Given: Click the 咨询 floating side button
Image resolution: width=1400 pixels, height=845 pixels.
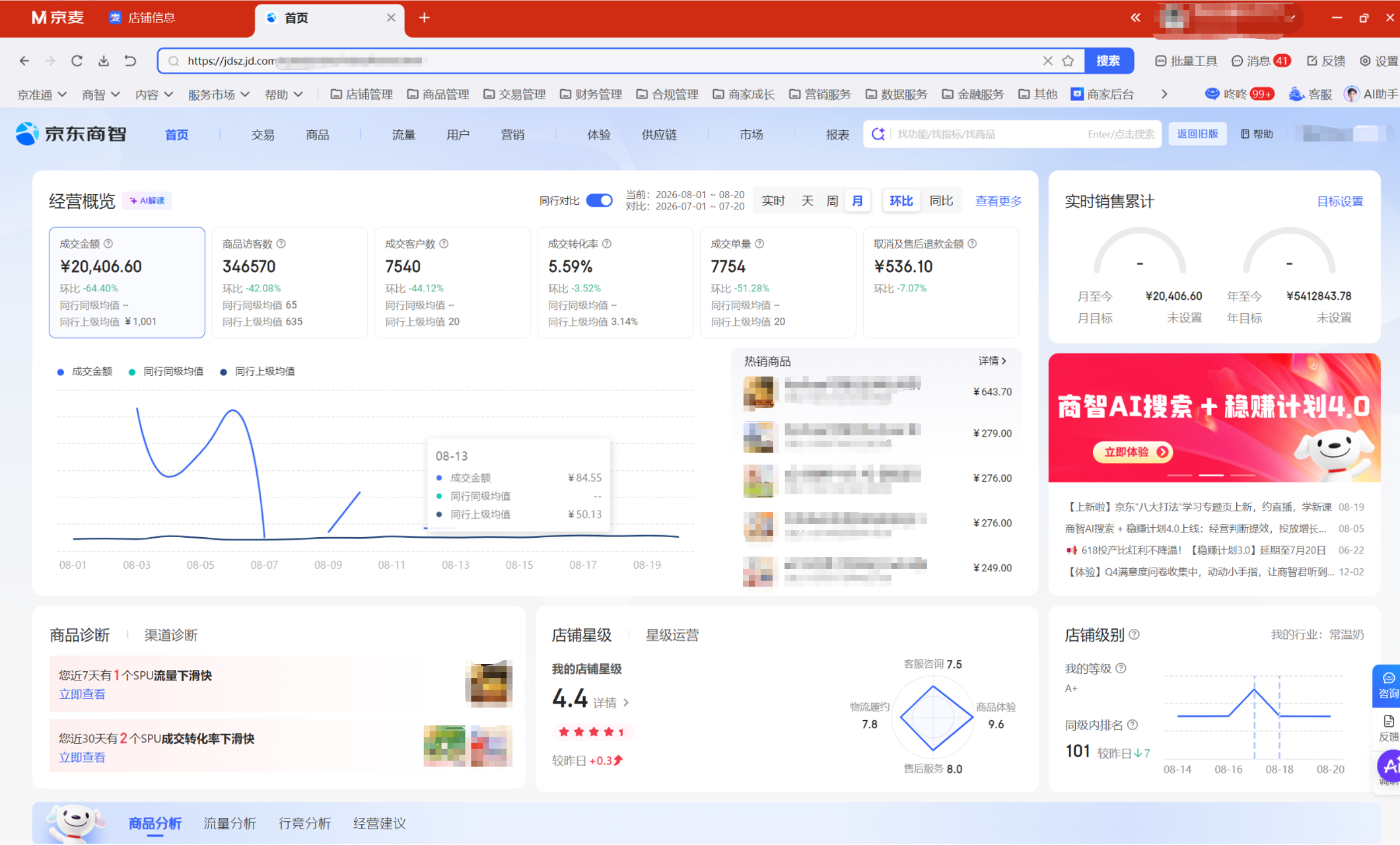Looking at the screenshot, I should pyautogui.click(x=1387, y=686).
